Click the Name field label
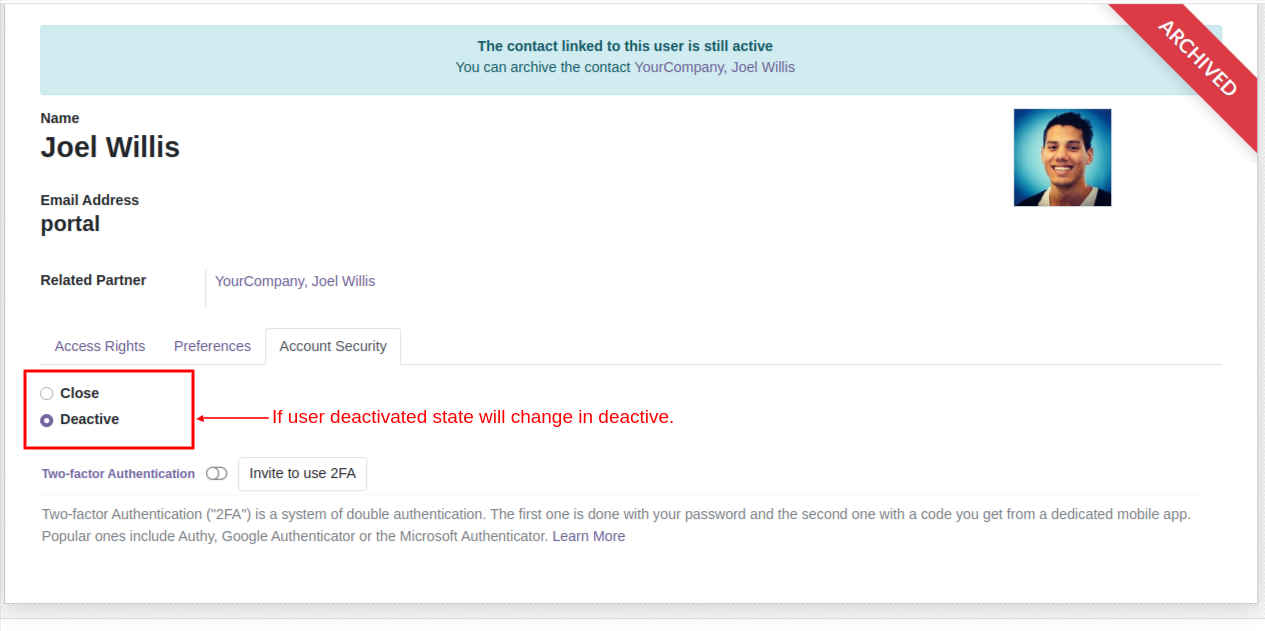 click(60, 118)
